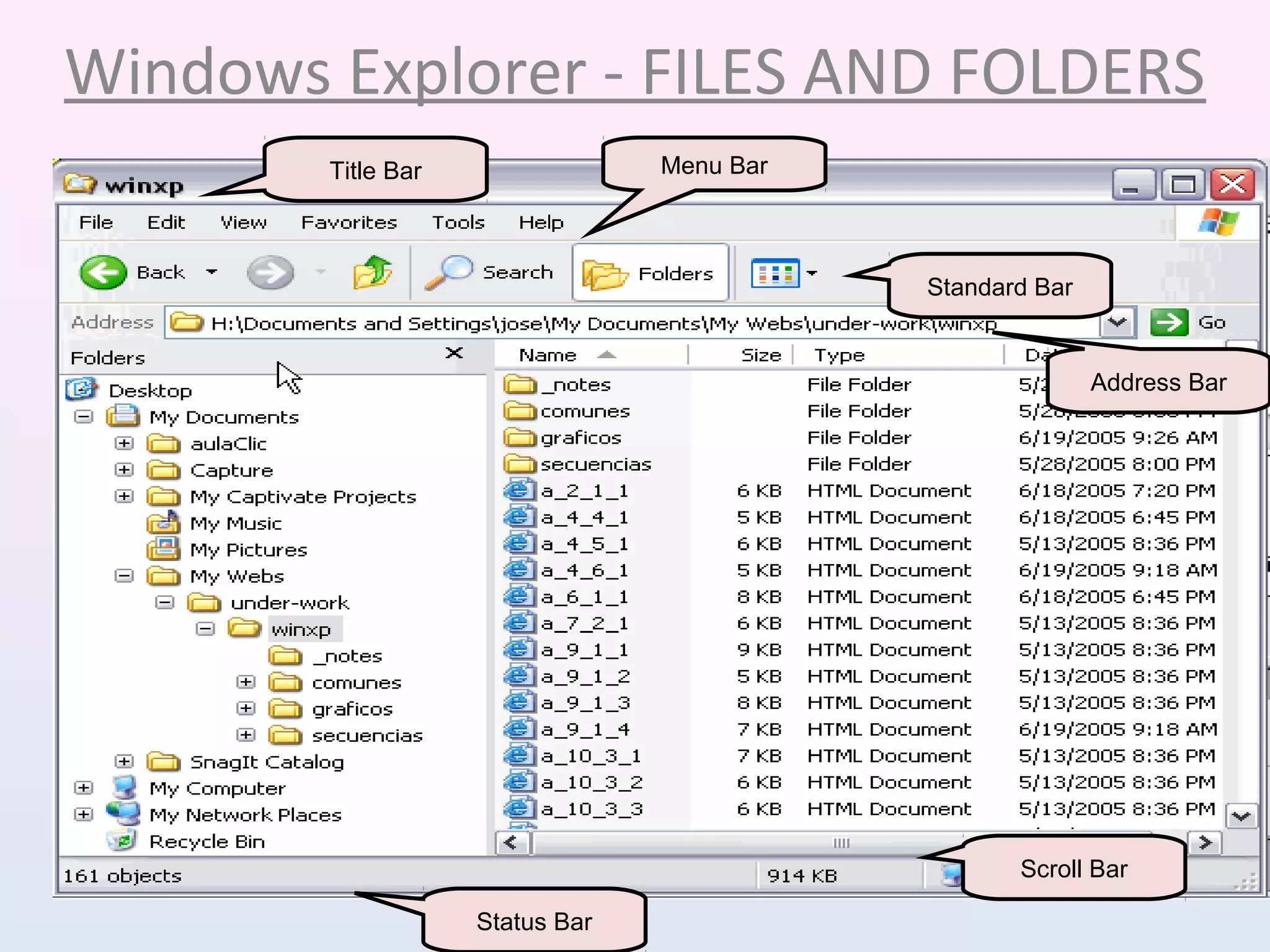Select secuencias in the folder tree
This screenshot has height=952, width=1270.
pos(367,736)
